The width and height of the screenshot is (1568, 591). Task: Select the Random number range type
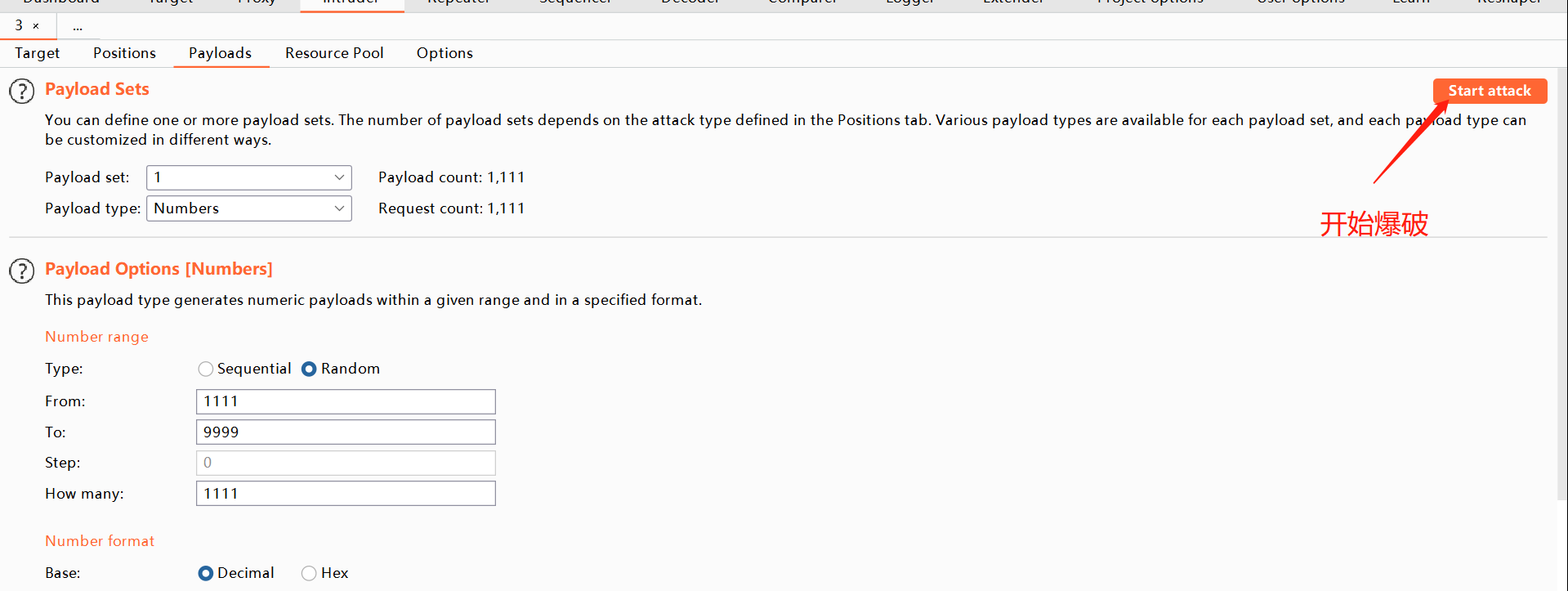click(309, 369)
